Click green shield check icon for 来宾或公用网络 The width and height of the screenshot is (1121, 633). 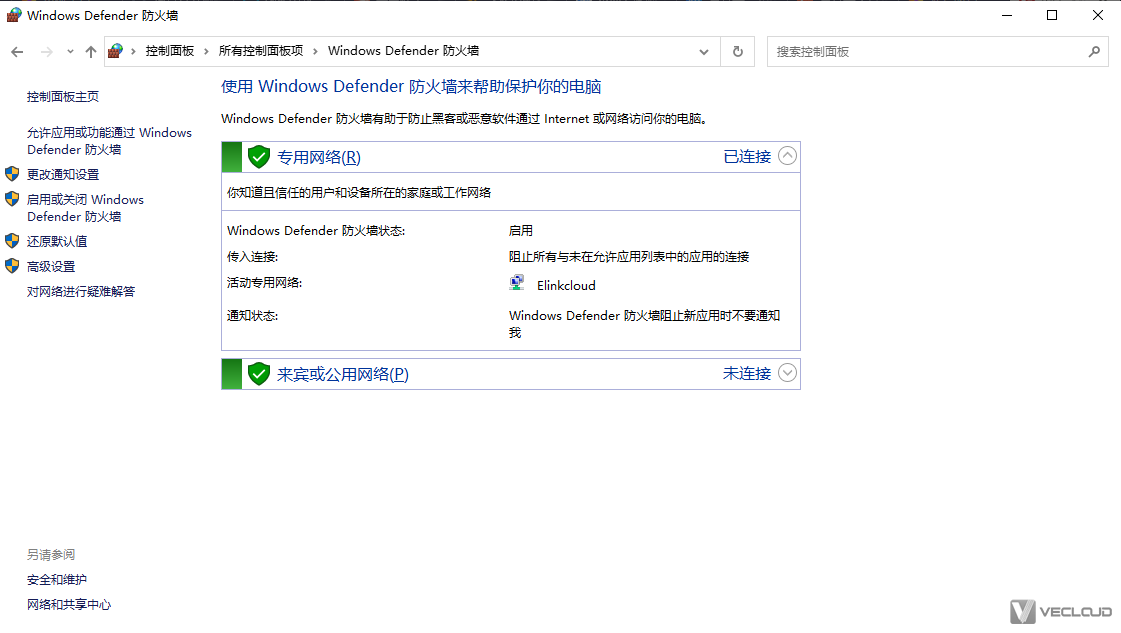point(259,373)
